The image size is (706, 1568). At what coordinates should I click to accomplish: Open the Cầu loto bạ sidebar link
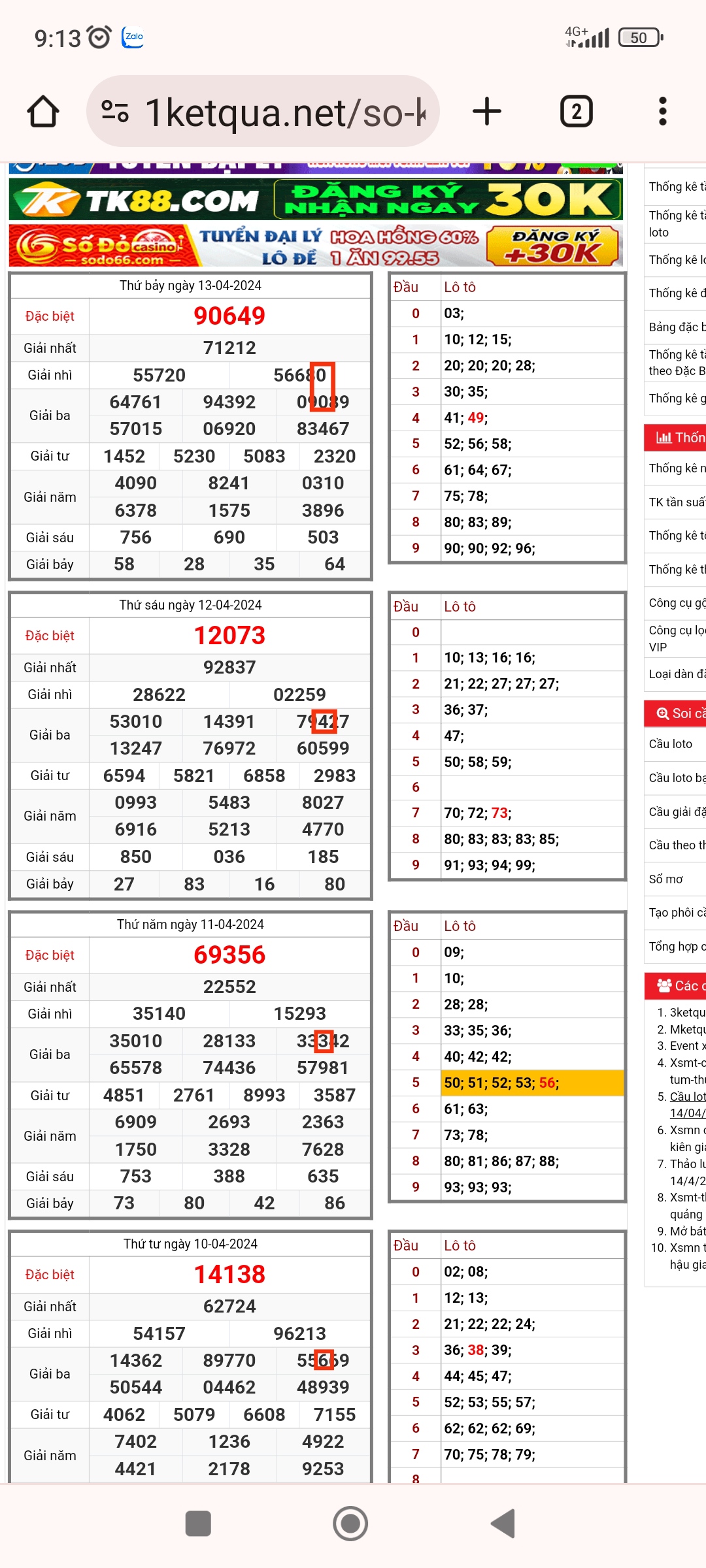click(x=677, y=777)
